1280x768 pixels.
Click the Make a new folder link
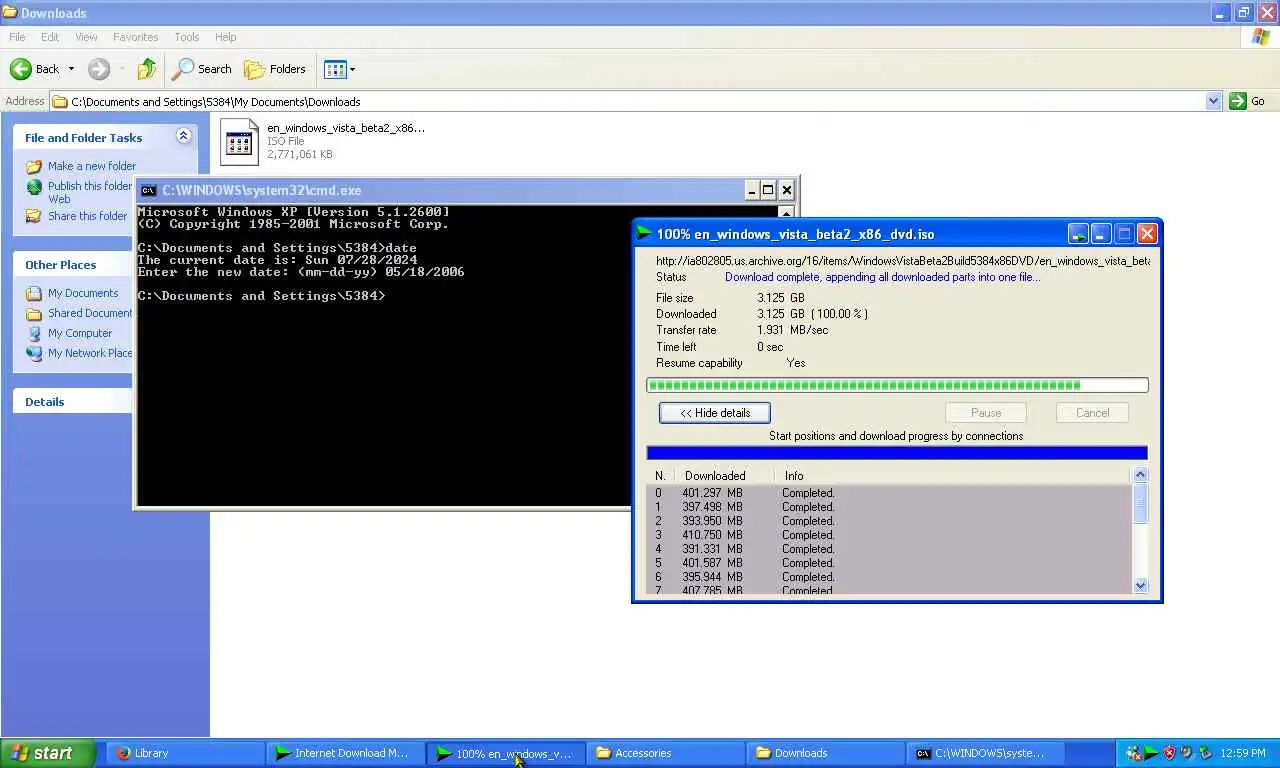coord(92,166)
